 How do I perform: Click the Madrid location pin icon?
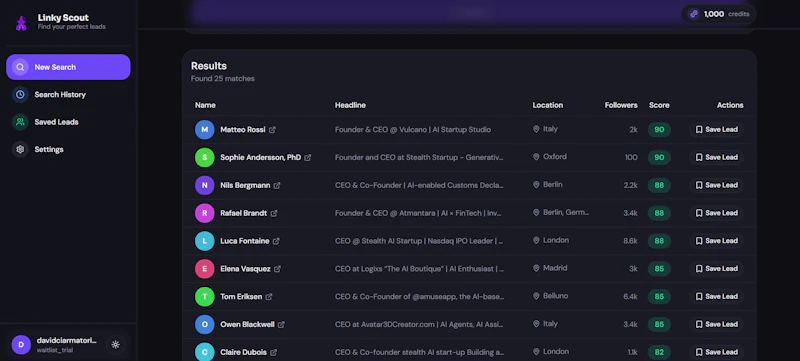click(x=536, y=268)
